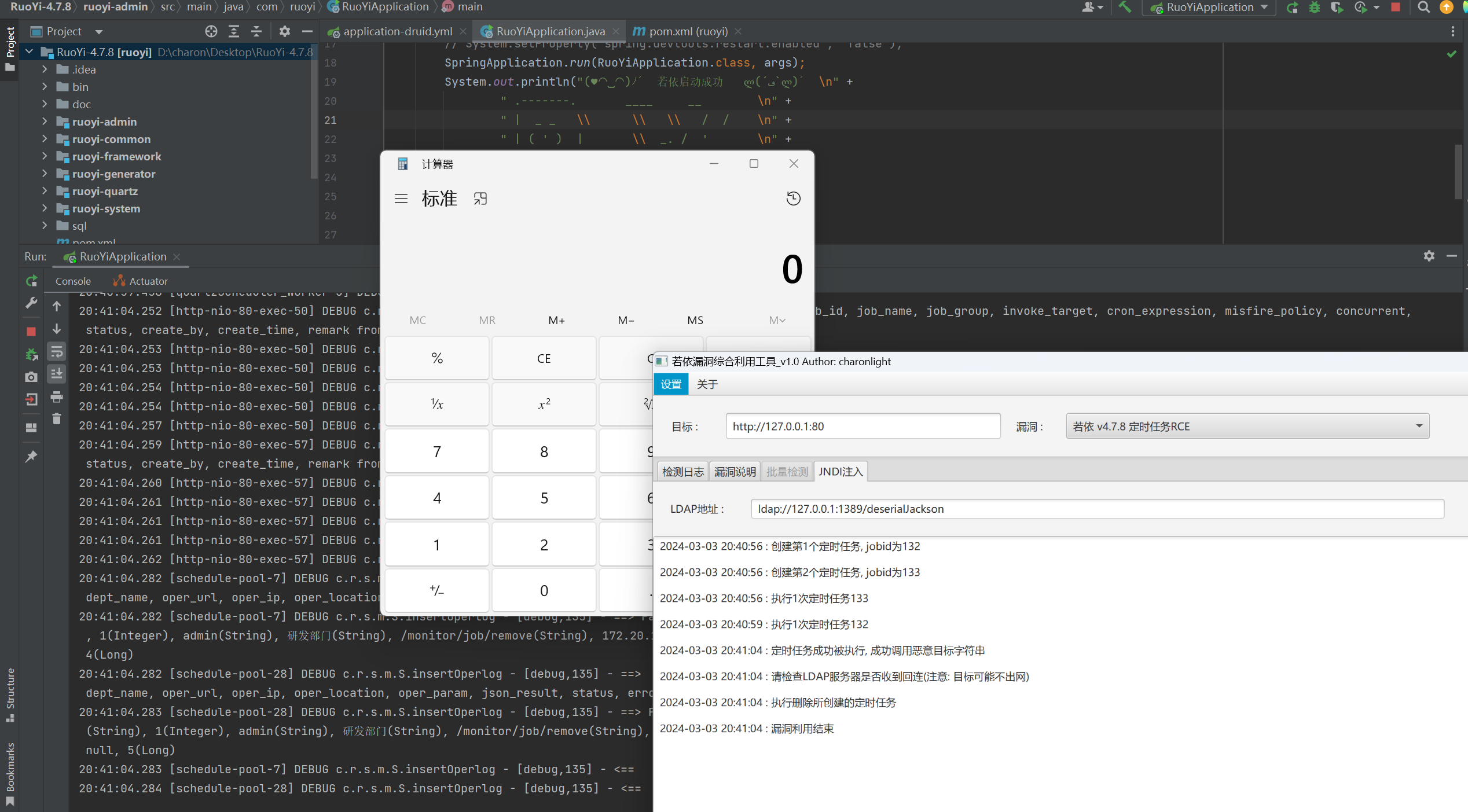Stop the app using top toolbar red square
Viewport: 1468px width, 812px height.
point(1396,7)
